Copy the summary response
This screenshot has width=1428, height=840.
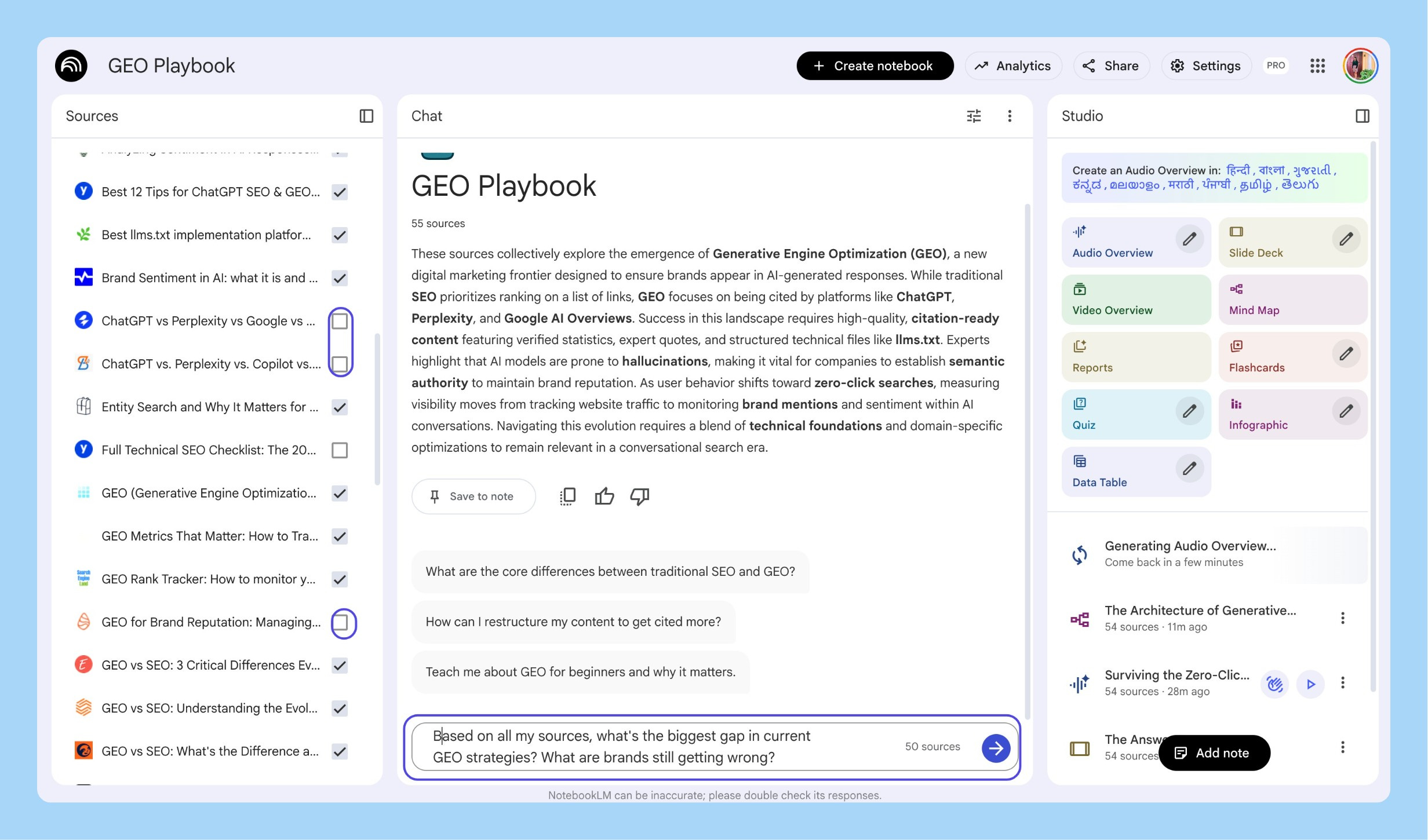click(x=568, y=496)
